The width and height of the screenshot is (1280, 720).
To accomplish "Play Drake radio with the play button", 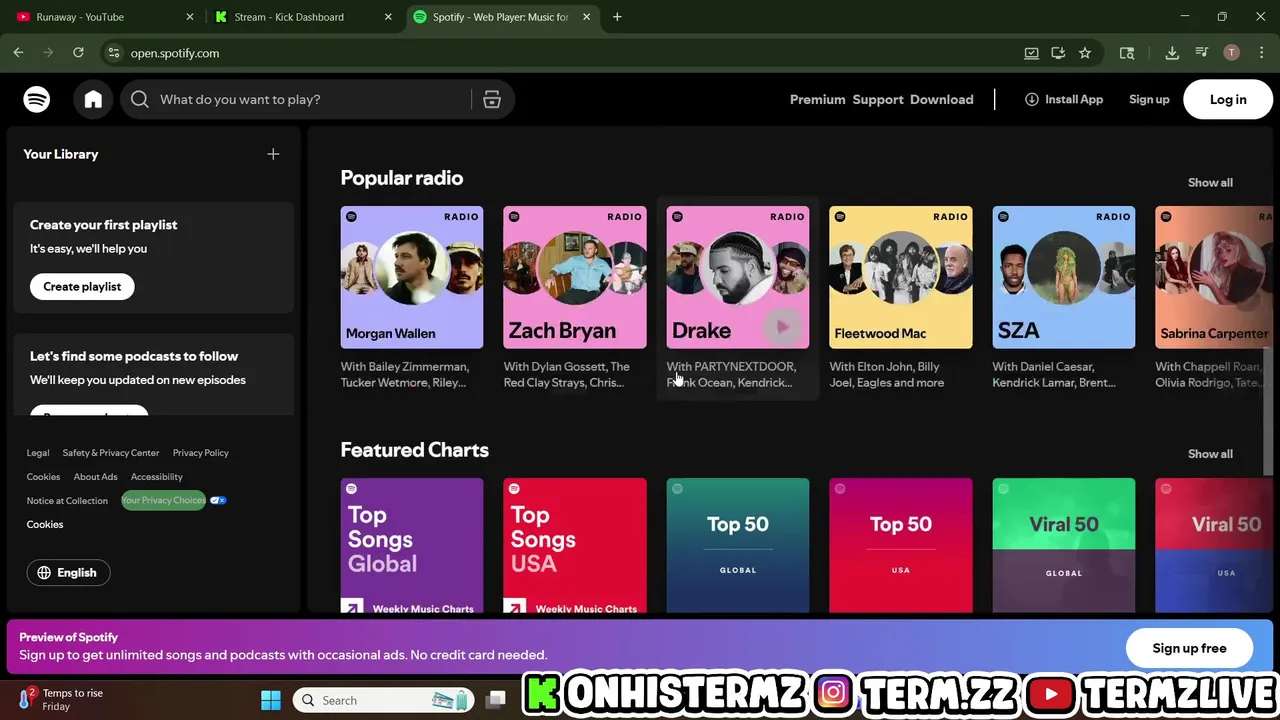I will 783,326.
